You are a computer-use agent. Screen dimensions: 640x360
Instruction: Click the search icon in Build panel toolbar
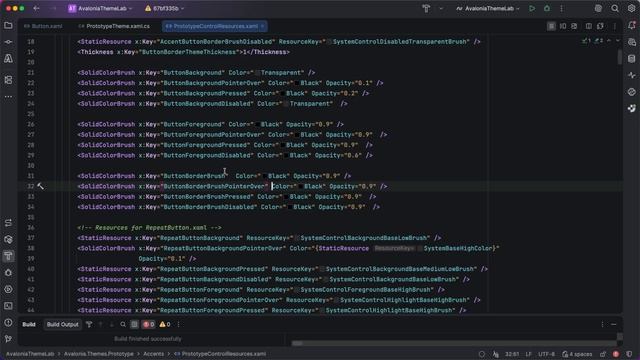pyautogui.click(x=123, y=324)
